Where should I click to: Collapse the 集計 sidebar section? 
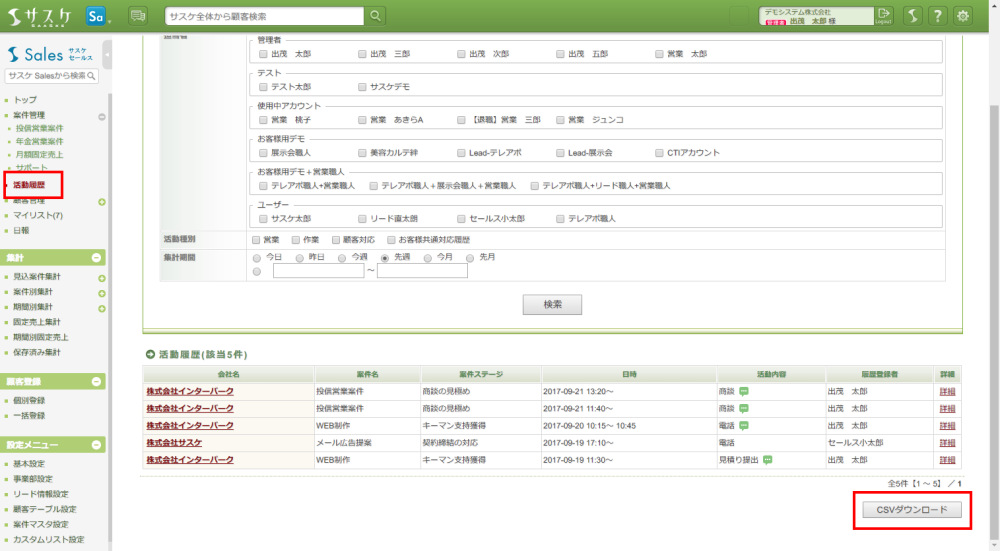point(97,258)
